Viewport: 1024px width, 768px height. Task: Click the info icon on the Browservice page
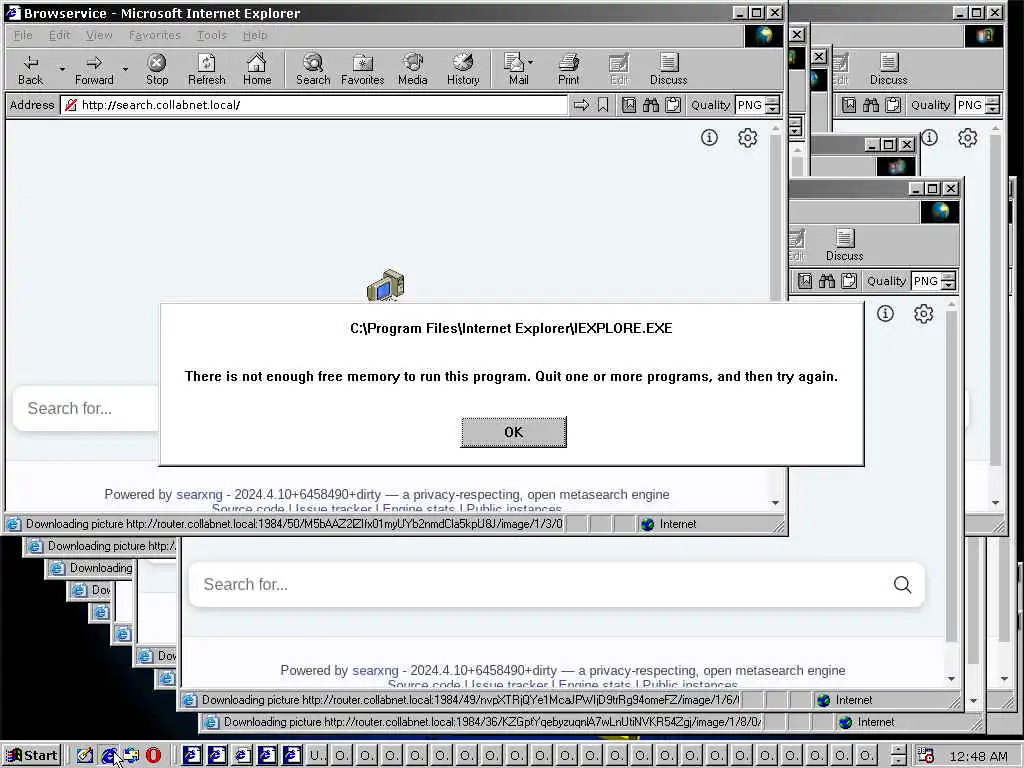click(709, 137)
